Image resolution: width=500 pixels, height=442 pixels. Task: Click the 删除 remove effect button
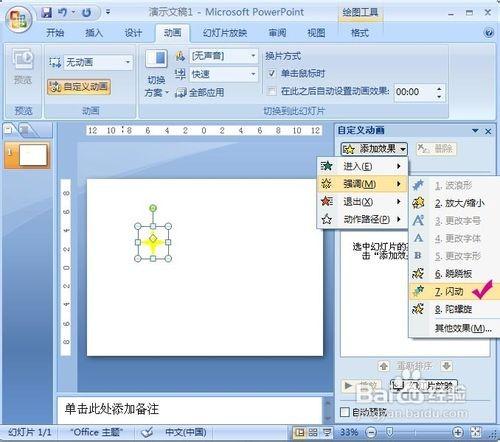[x=437, y=149]
